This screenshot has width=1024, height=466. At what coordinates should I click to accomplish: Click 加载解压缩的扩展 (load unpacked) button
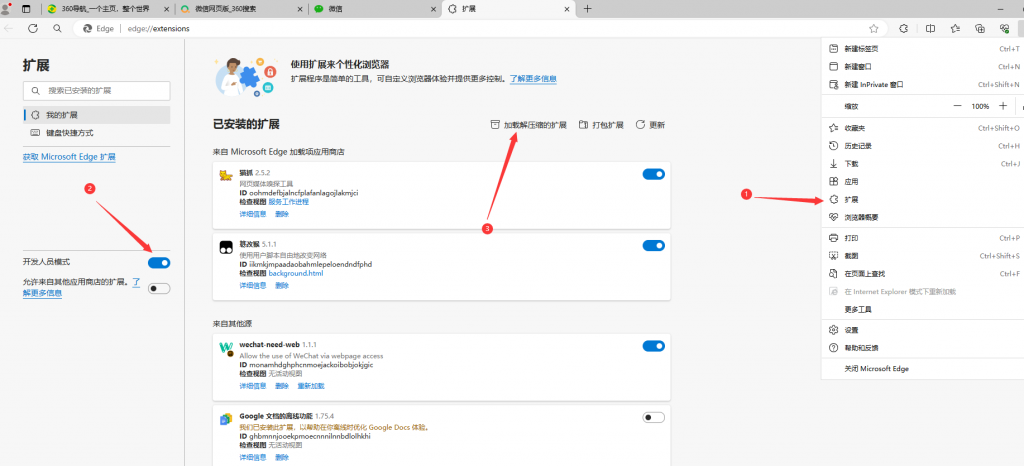click(x=527, y=125)
